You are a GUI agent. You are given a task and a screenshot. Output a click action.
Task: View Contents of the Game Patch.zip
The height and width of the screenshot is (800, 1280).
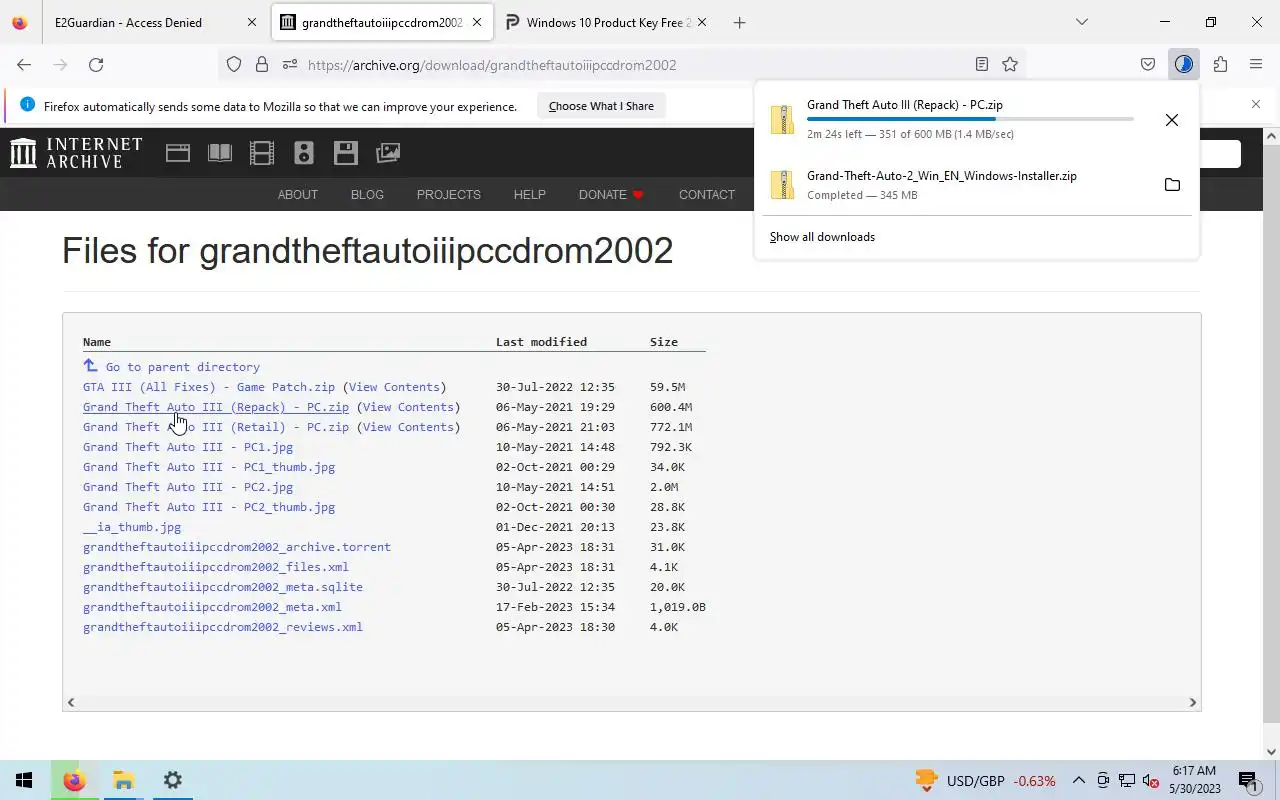tap(394, 387)
